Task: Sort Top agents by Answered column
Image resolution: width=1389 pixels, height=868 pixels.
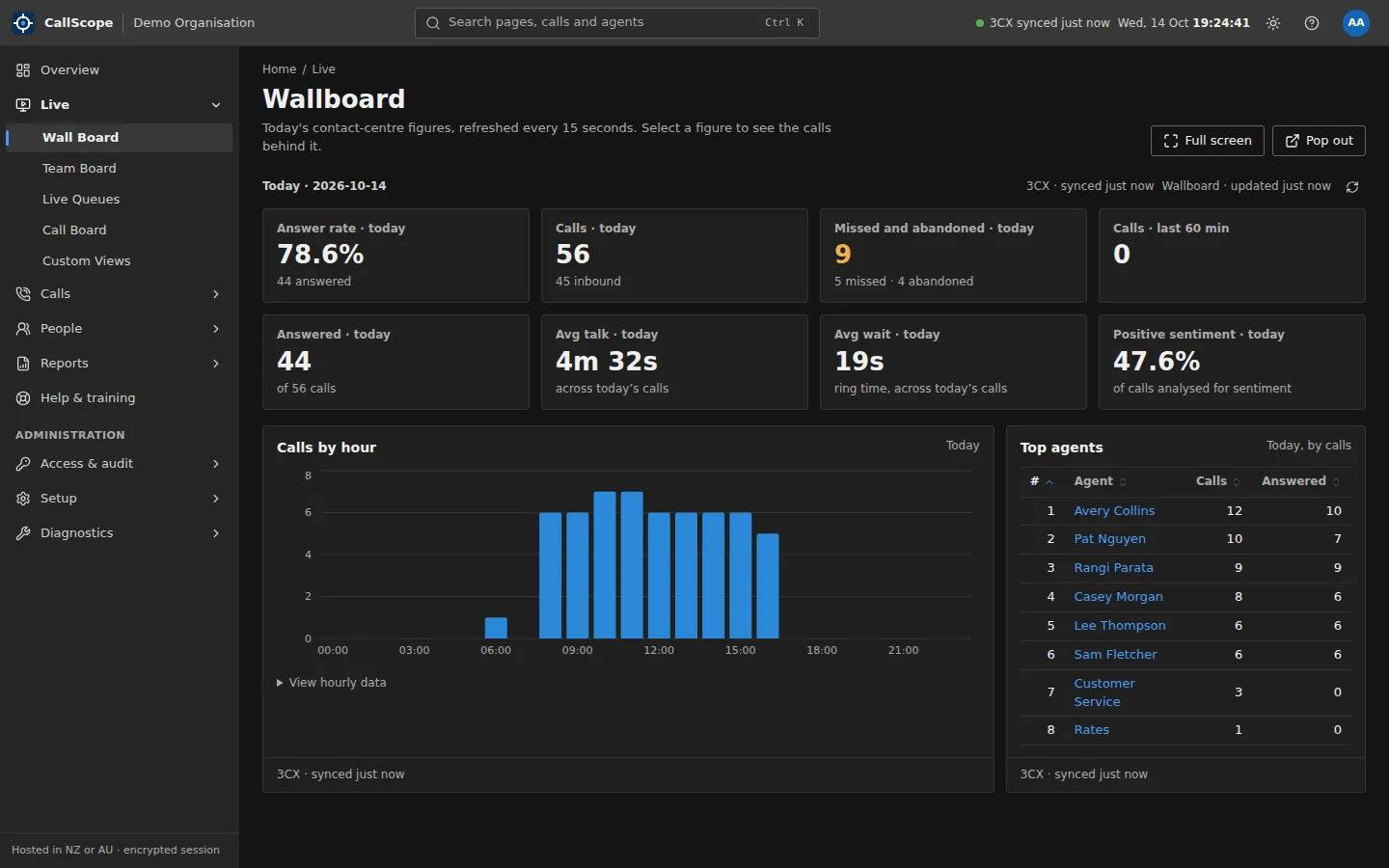Action: click(1300, 481)
